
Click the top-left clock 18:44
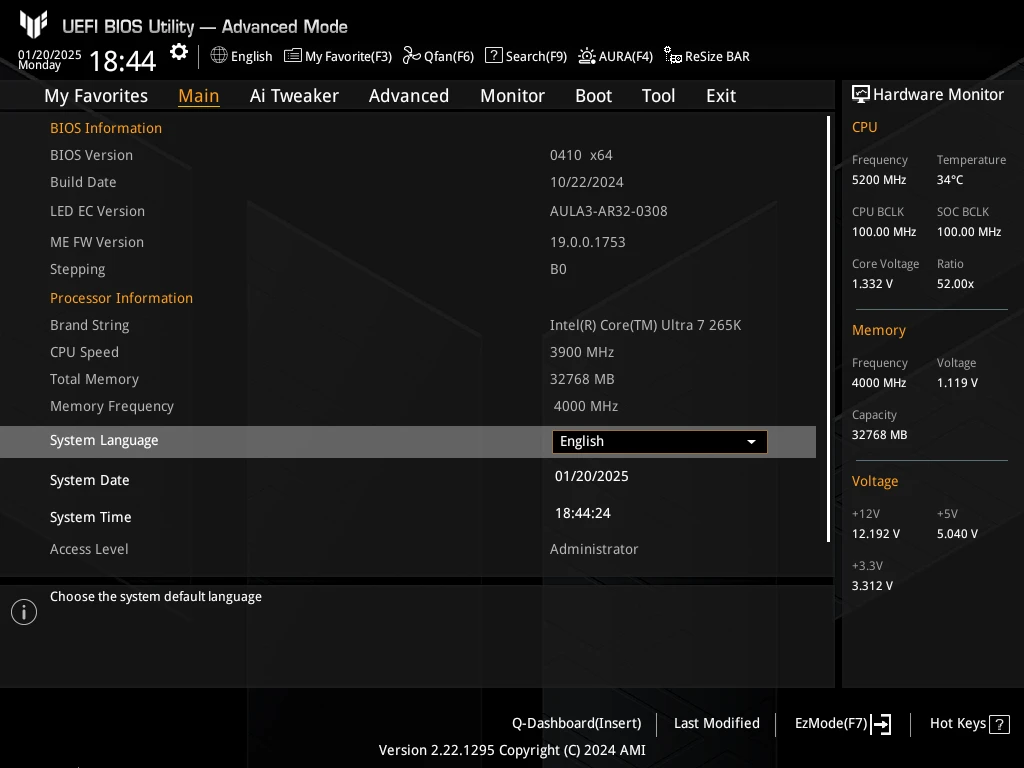tap(122, 61)
